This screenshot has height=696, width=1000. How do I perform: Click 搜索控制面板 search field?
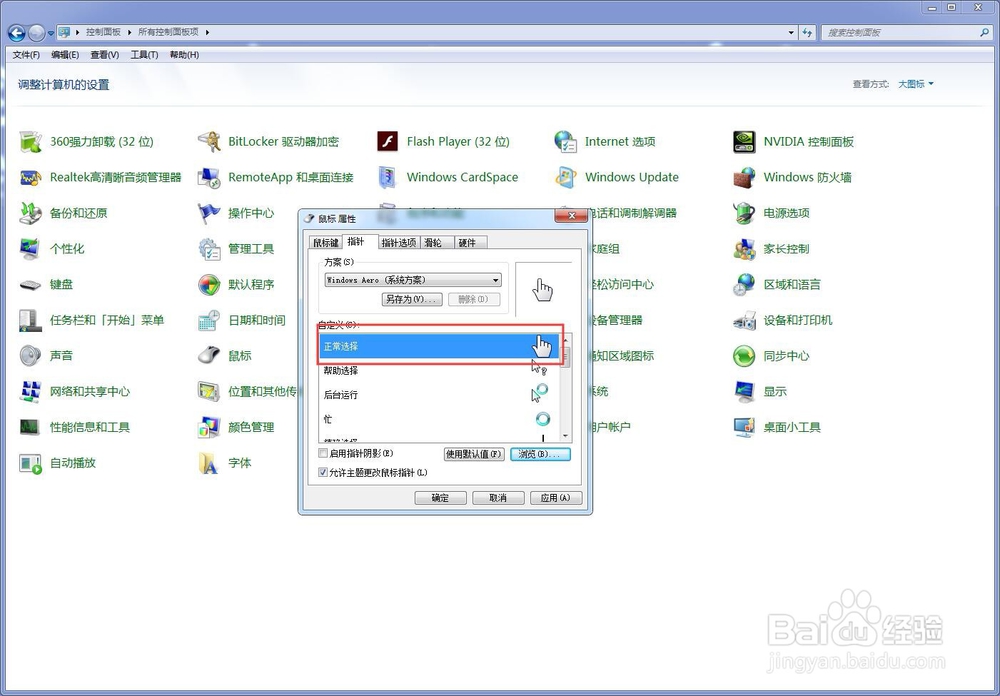[906, 32]
